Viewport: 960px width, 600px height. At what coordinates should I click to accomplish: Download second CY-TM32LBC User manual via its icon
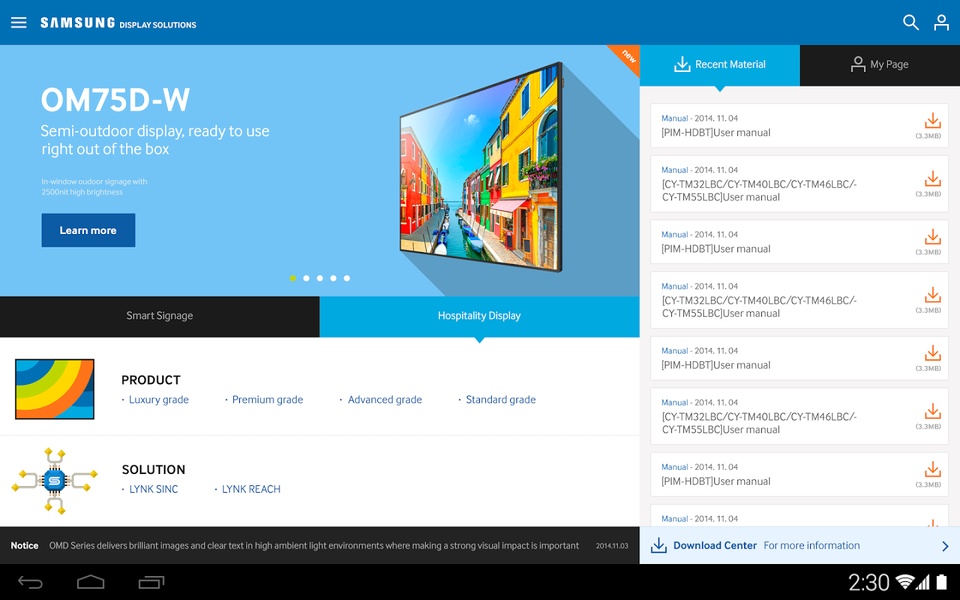pyautogui.click(x=932, y=295)
